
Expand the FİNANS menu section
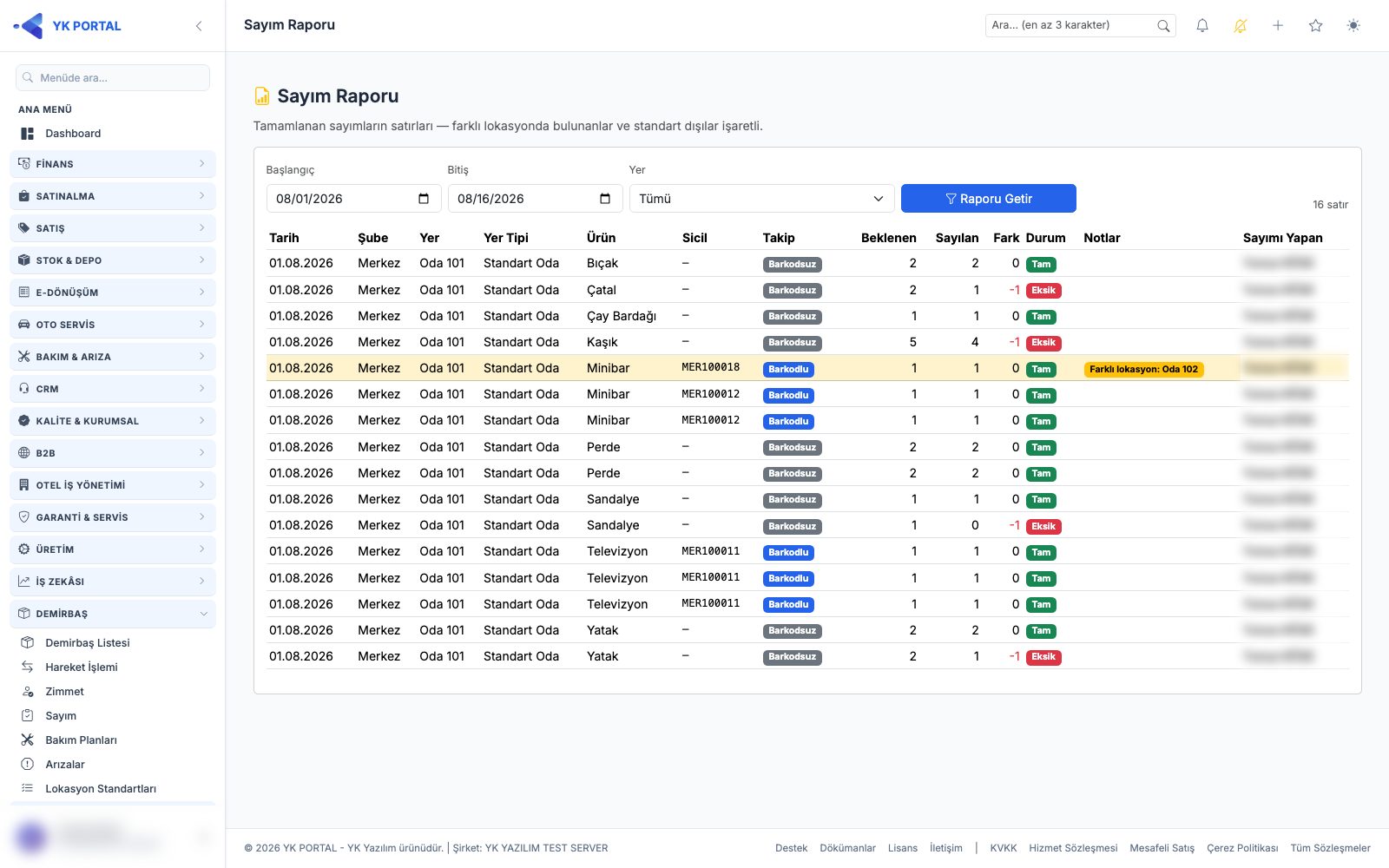coord(113,164)
